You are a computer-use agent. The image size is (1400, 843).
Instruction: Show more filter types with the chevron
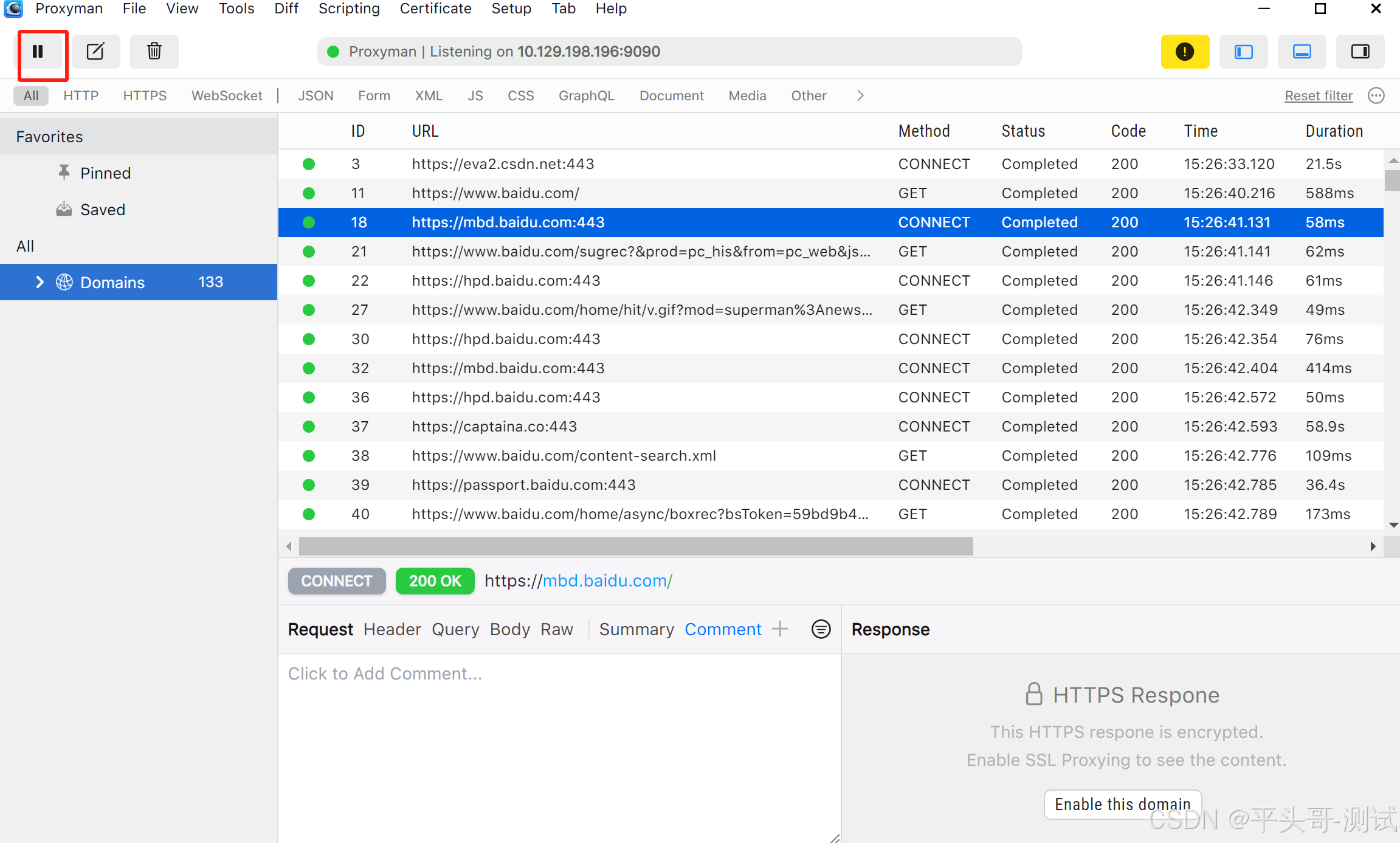(x=860, y=95)
